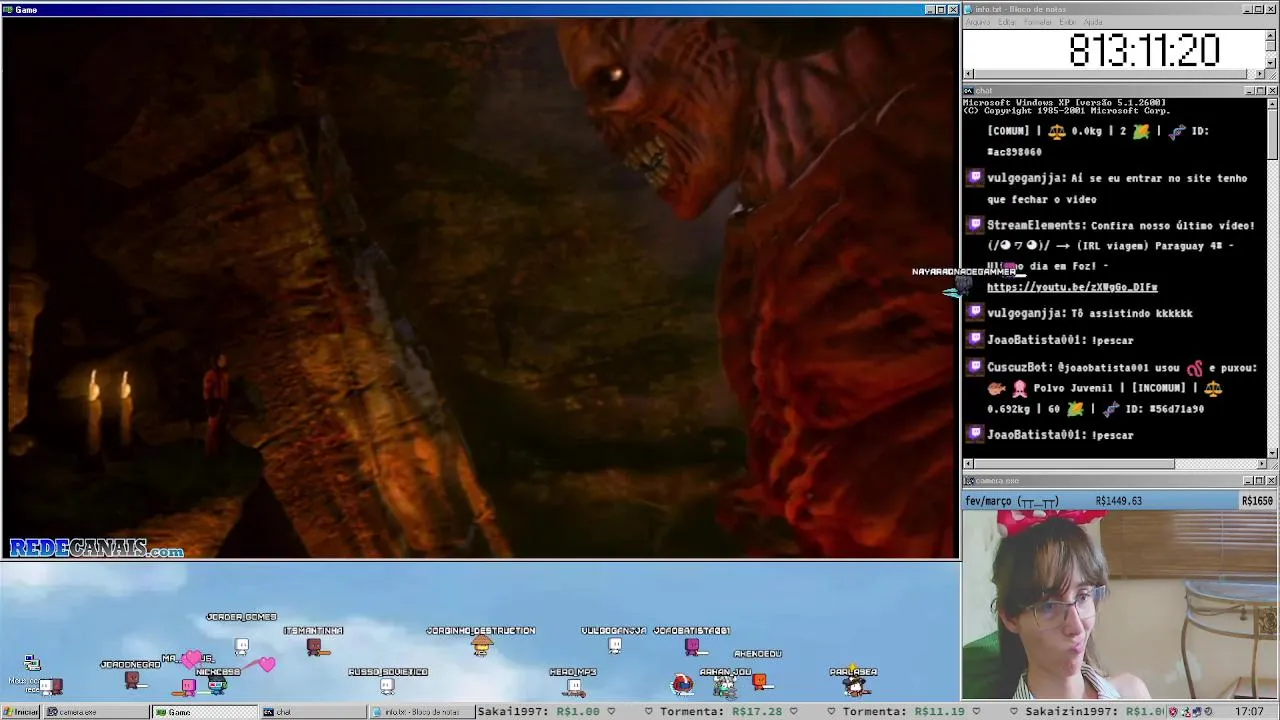Viewport: 1280px width, 720px height.
Task: Click the Notepad horizontal scrollbar left arrow
Action: 968,74
